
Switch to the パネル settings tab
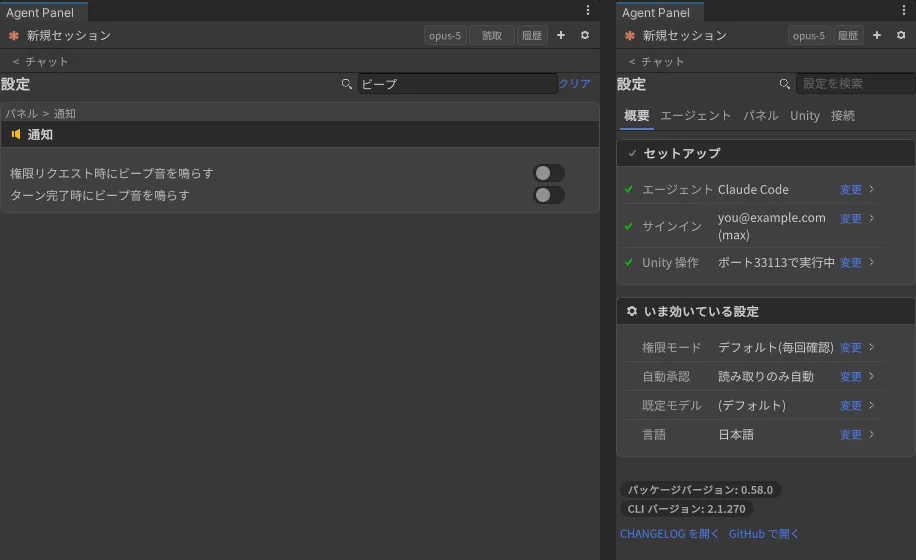click(x=761, y=116)
